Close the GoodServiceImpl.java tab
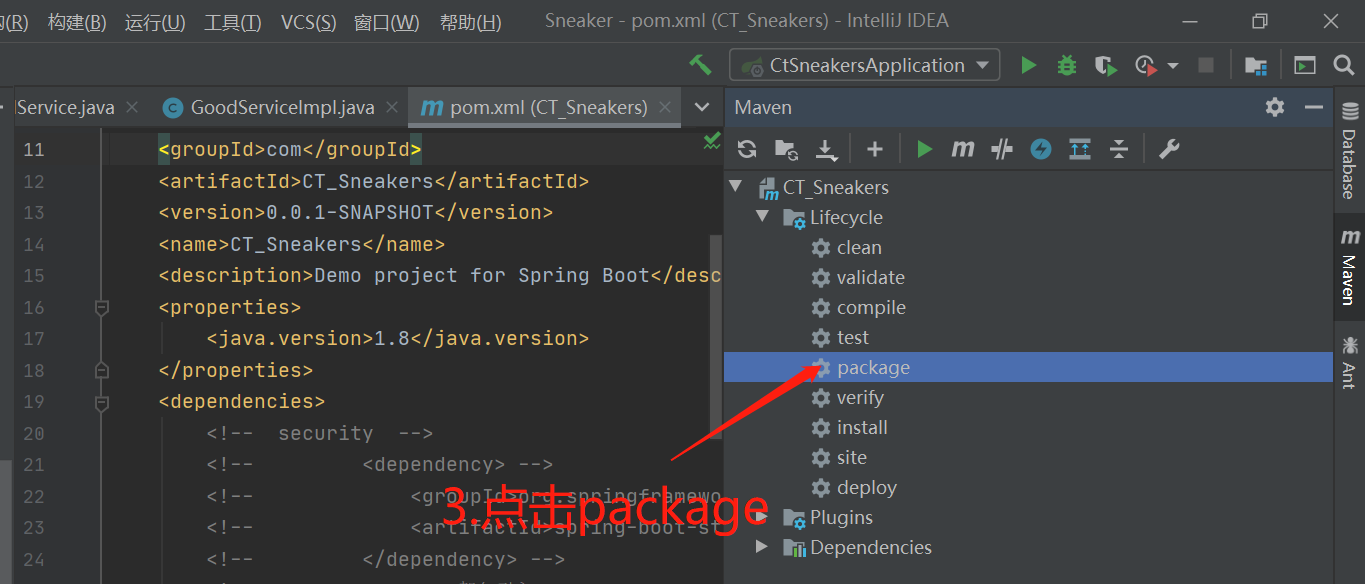The width and height of the screenshot is (1365, 584). pos(392,107)
